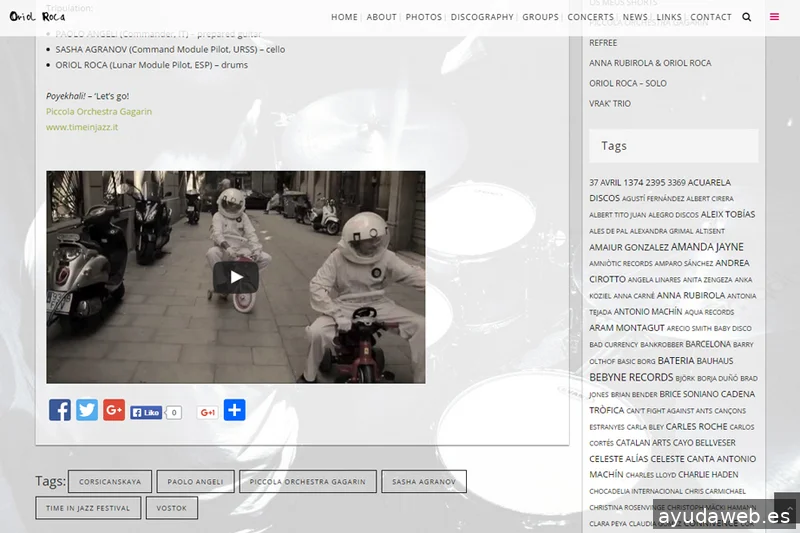Click the Oriol Roca site logo
Screen dimensions: 800x533
click(37, 16)
